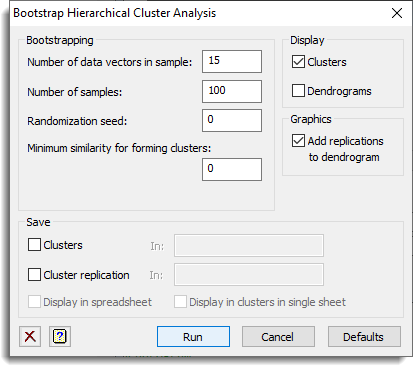Close the Bootstrap Hierarchical Cluster Analysis dialog
The image size is (413, 366).
point(397,13)
